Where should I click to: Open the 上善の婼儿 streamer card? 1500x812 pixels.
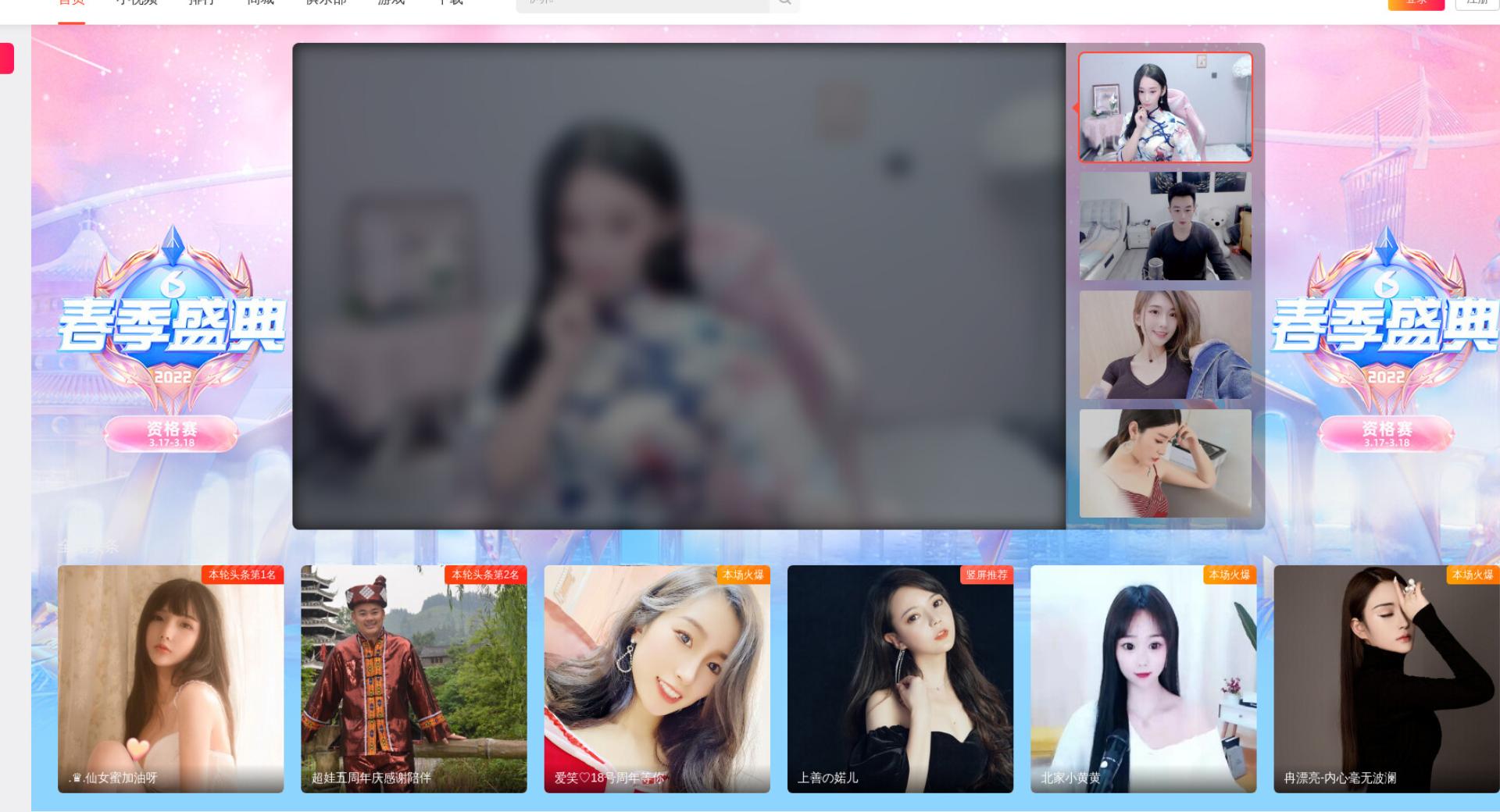tap(900, 678)
